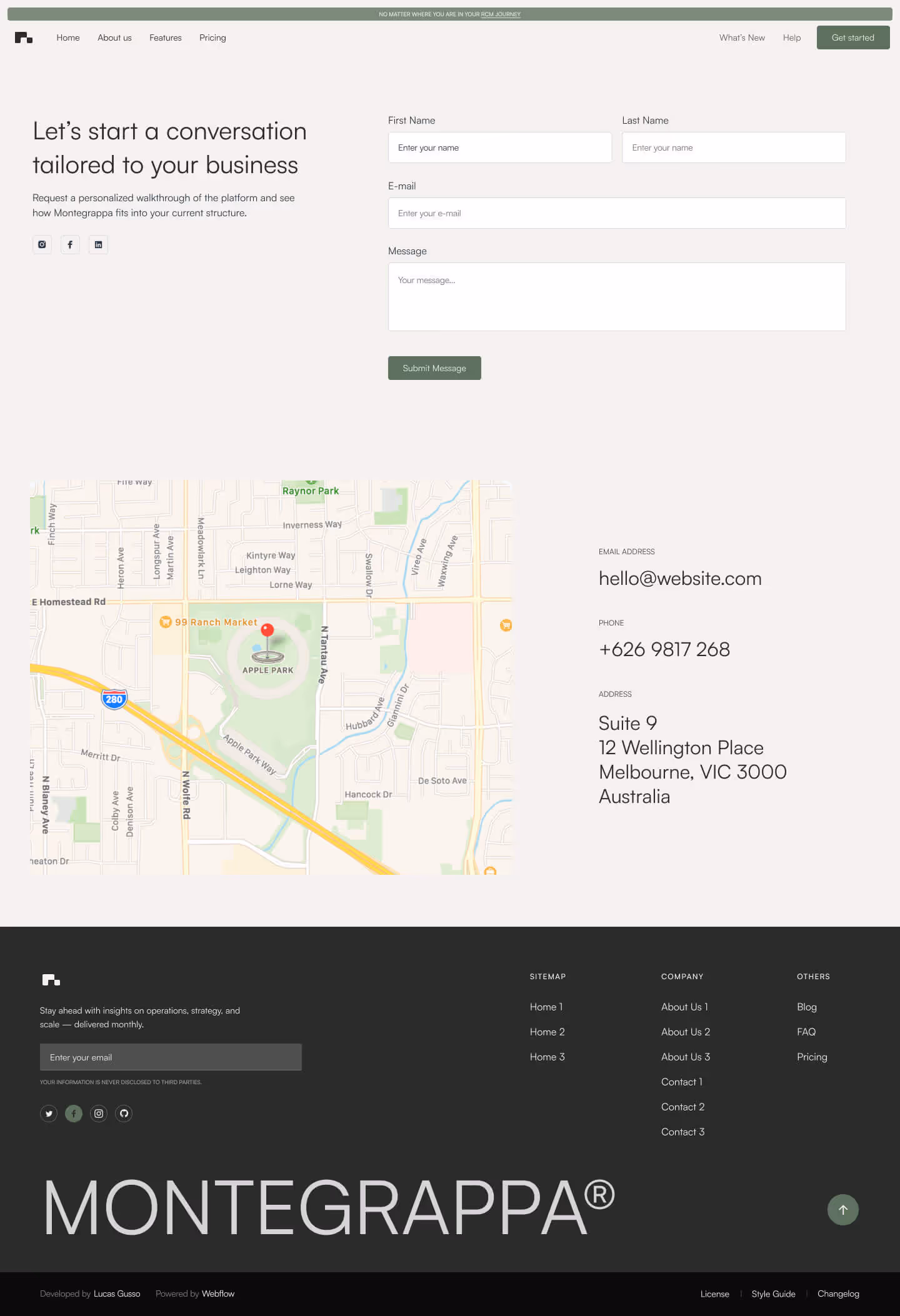Click the Montegrappa logo in the header

point(24,37)
